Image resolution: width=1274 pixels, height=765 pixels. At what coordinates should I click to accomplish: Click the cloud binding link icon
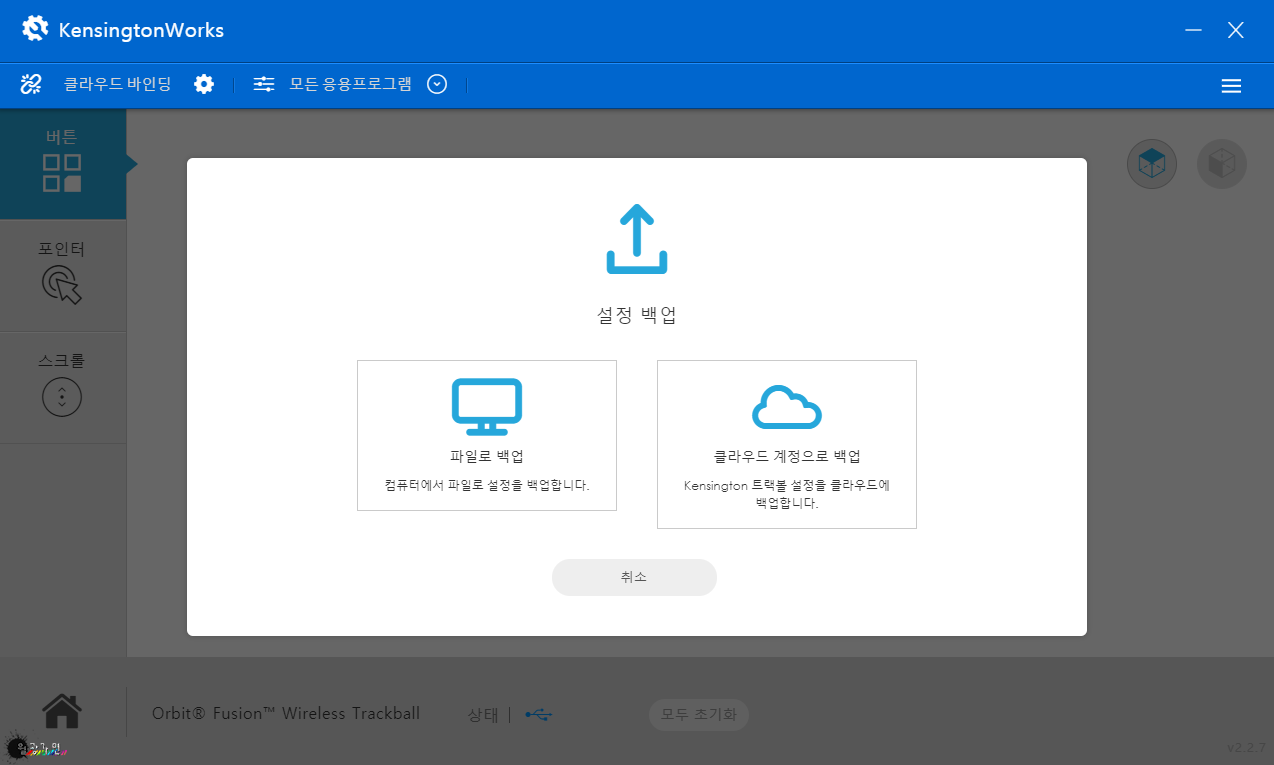click(x=31, y=84)
